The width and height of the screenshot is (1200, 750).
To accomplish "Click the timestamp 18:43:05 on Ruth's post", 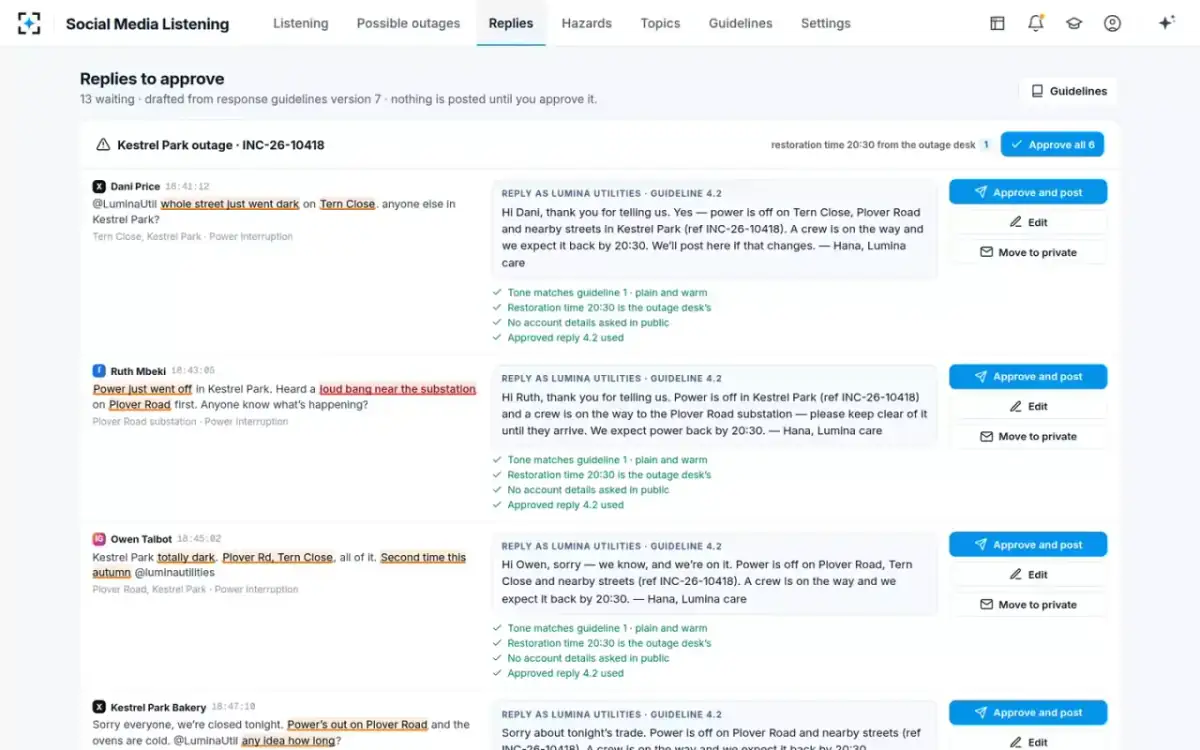I will (x=193, y=371).
